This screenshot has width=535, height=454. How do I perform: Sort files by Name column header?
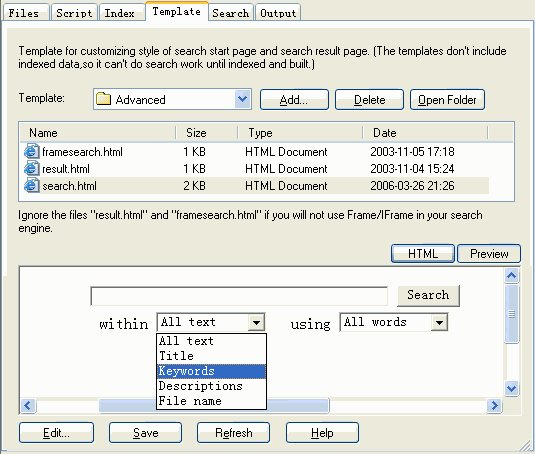98,133
